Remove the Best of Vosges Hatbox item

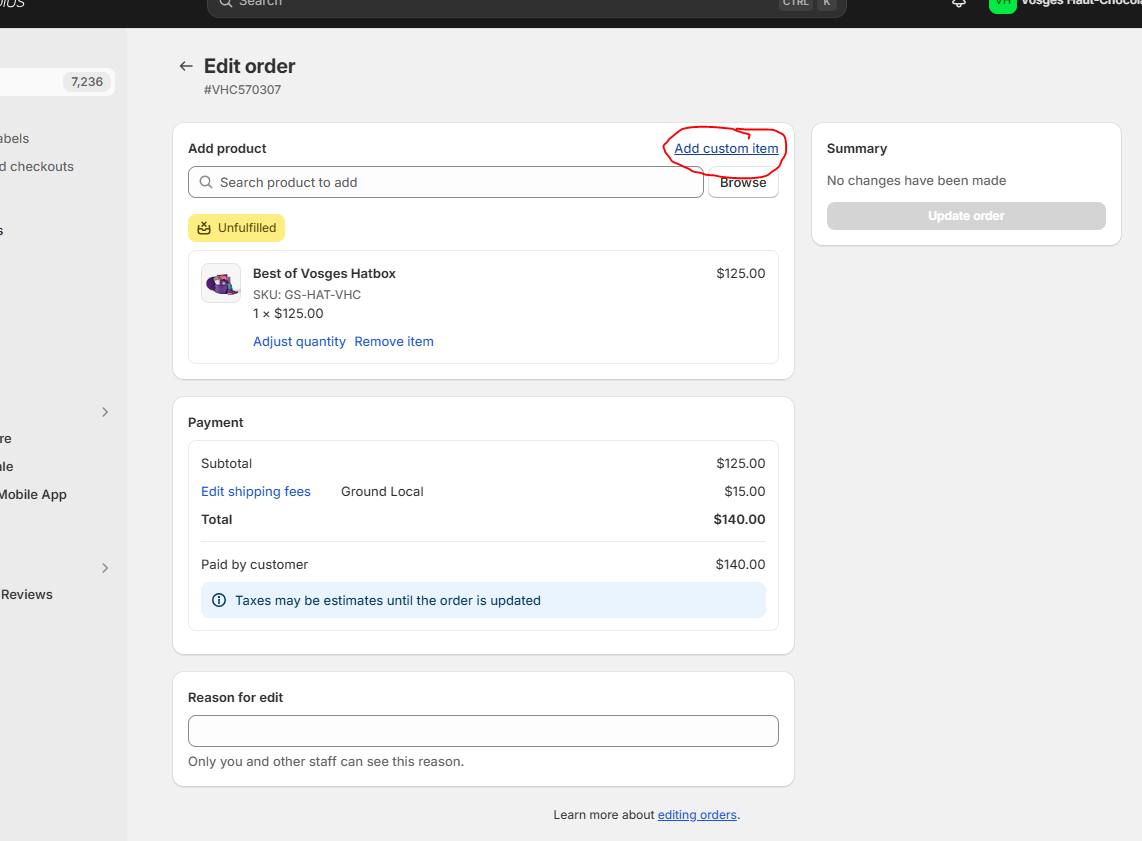click(393, 341)
